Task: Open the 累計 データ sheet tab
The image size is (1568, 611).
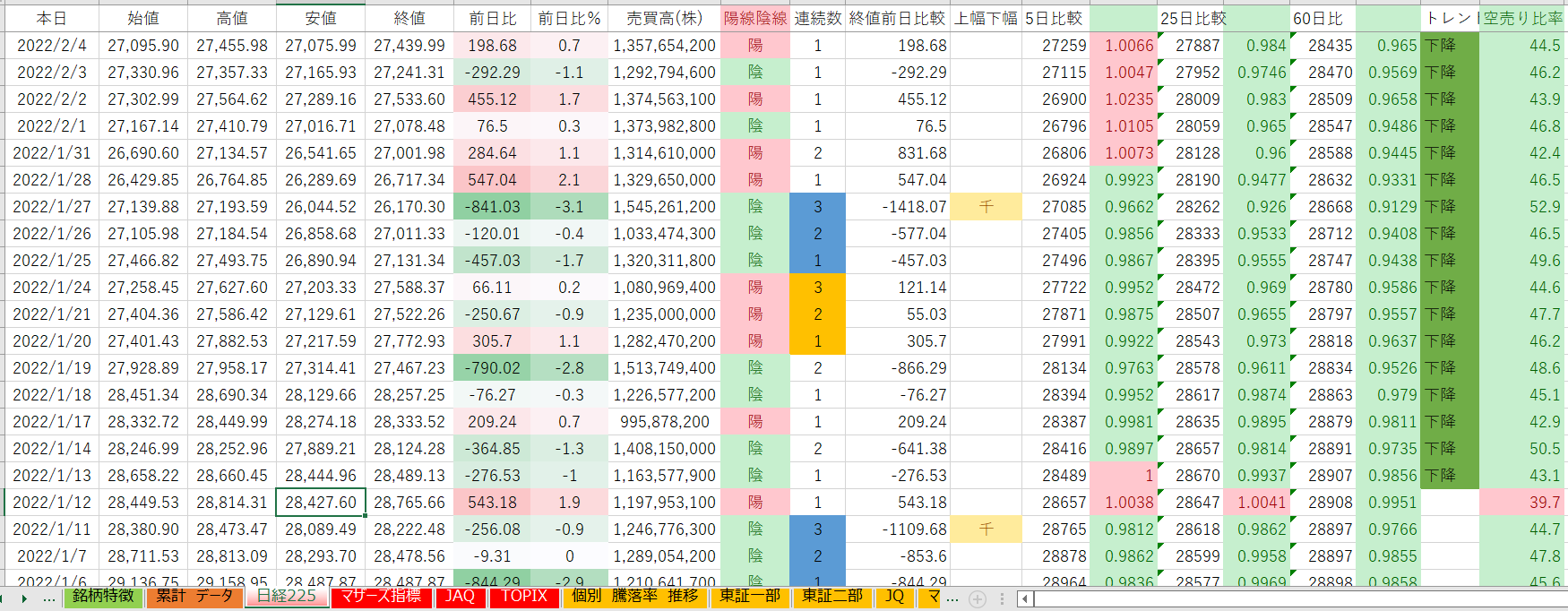Action: pos(194,597)
